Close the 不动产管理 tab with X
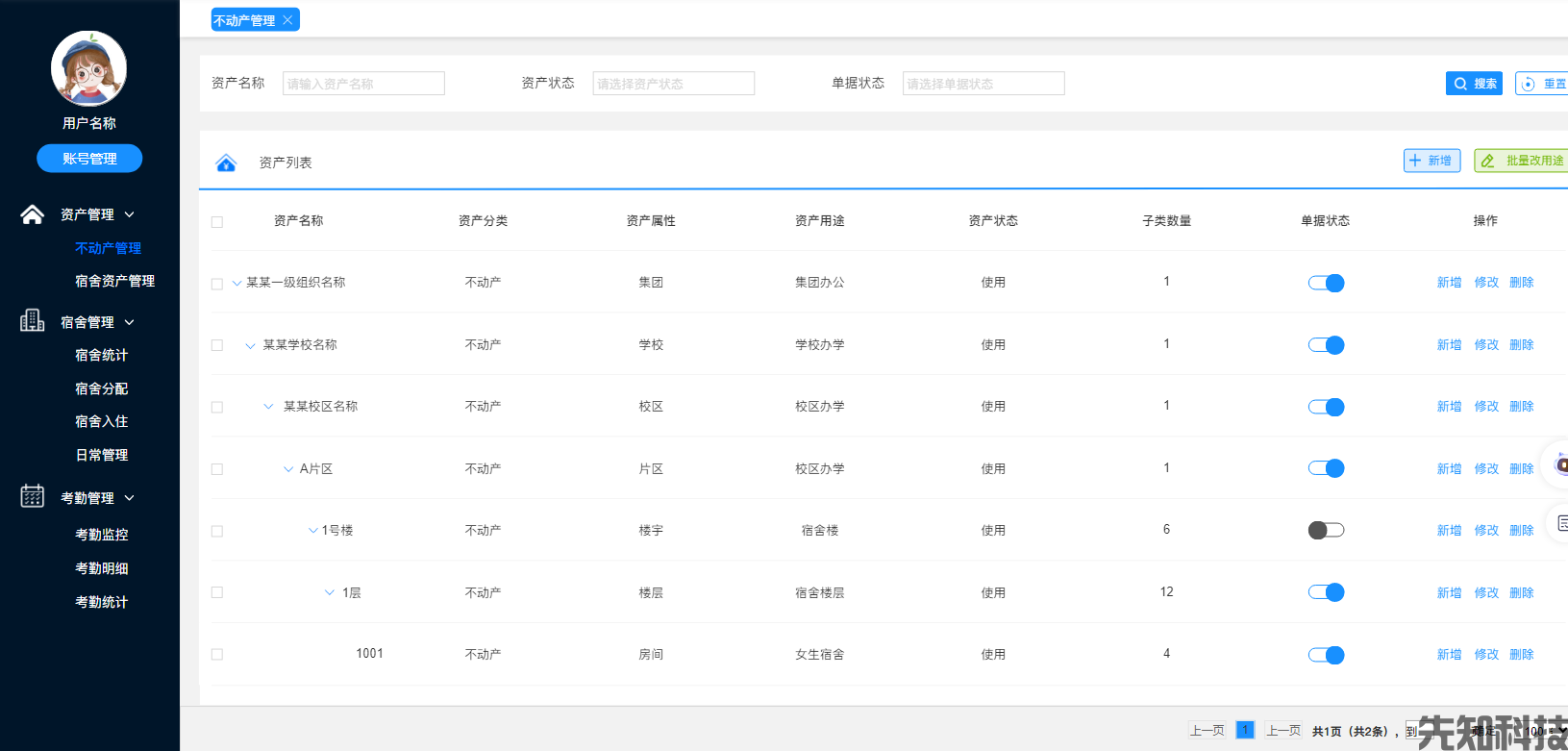The image size is (1568, 751). tap(287, 20)
